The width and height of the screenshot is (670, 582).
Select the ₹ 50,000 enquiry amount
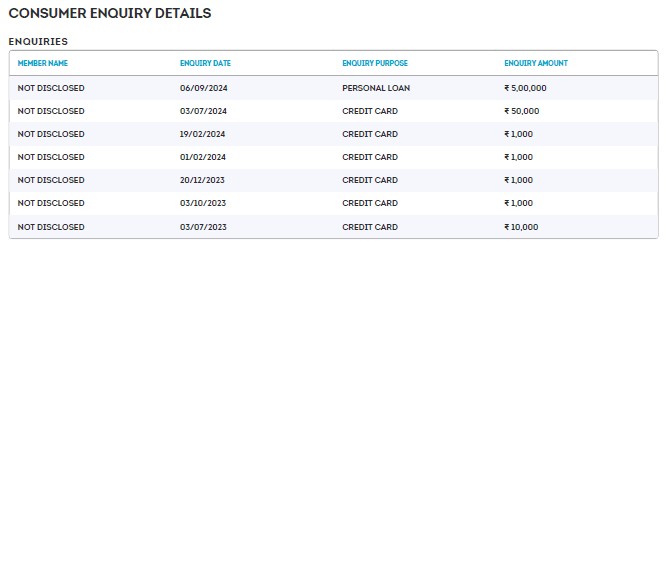(x=522, y=111)
